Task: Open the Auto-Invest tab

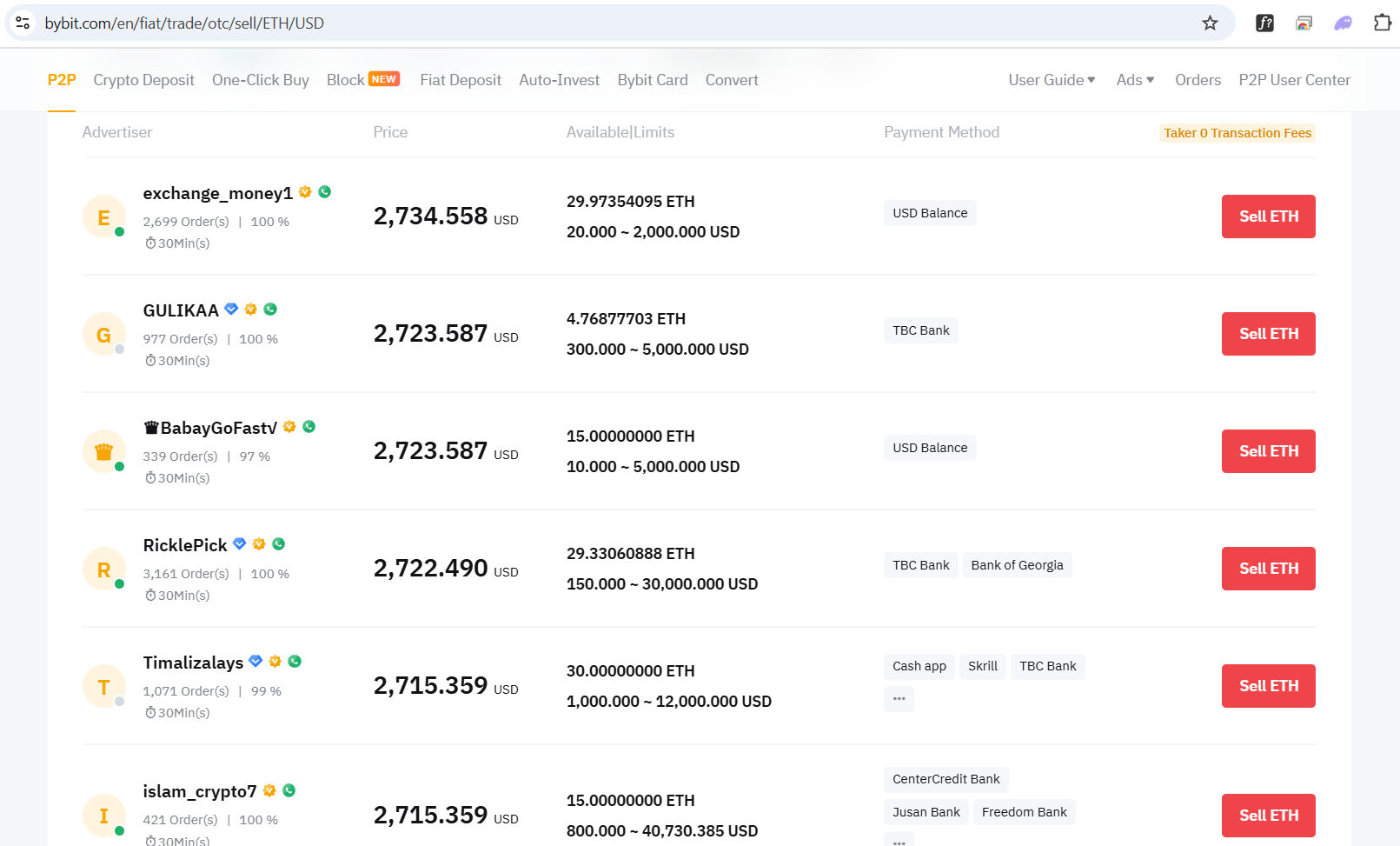Action: pos(560,80)
